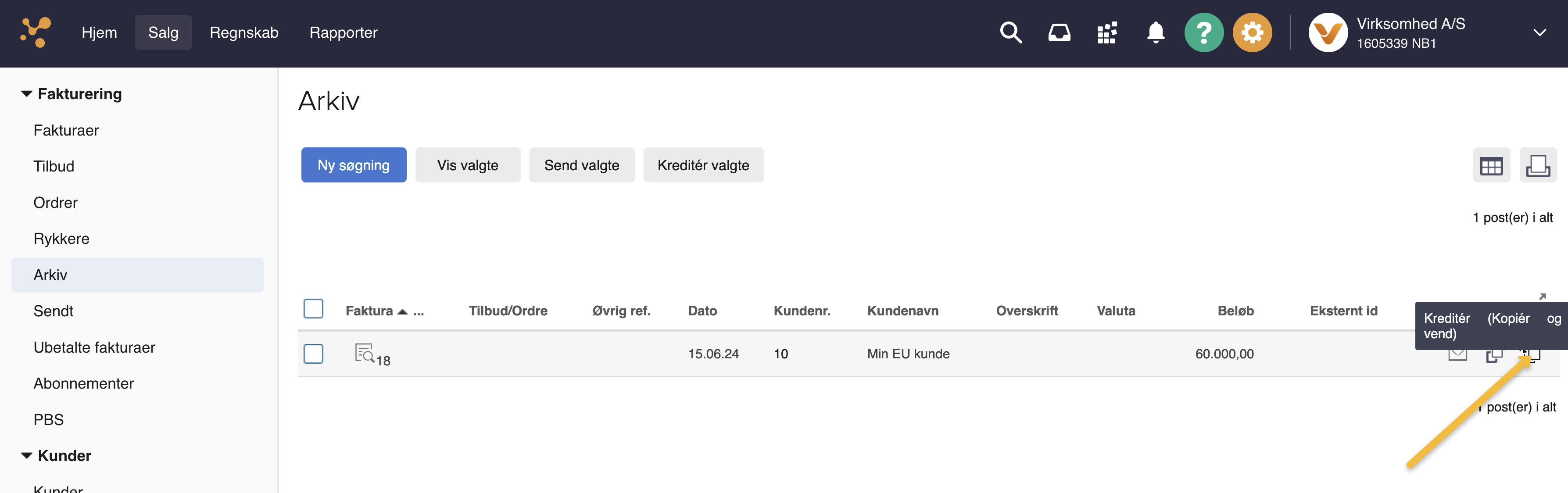Open the print view icon
The height and width of the screenshot is (493, 1568).
click(1539, 165)
